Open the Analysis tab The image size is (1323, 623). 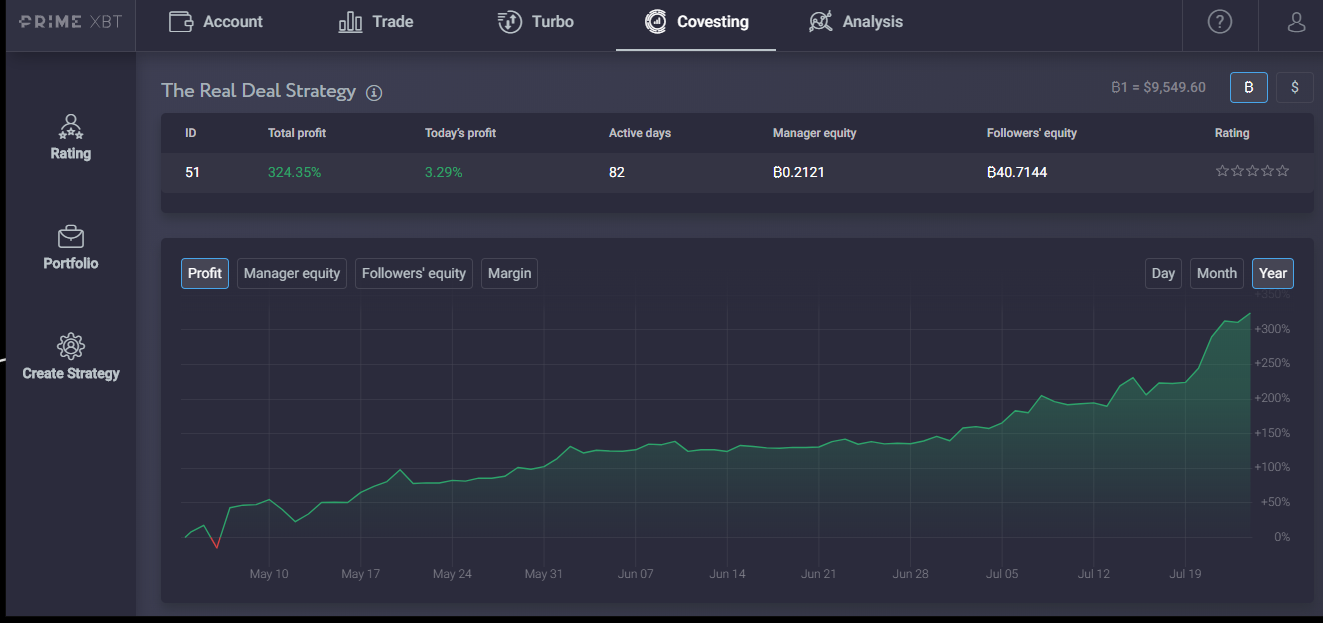point(856,22)
